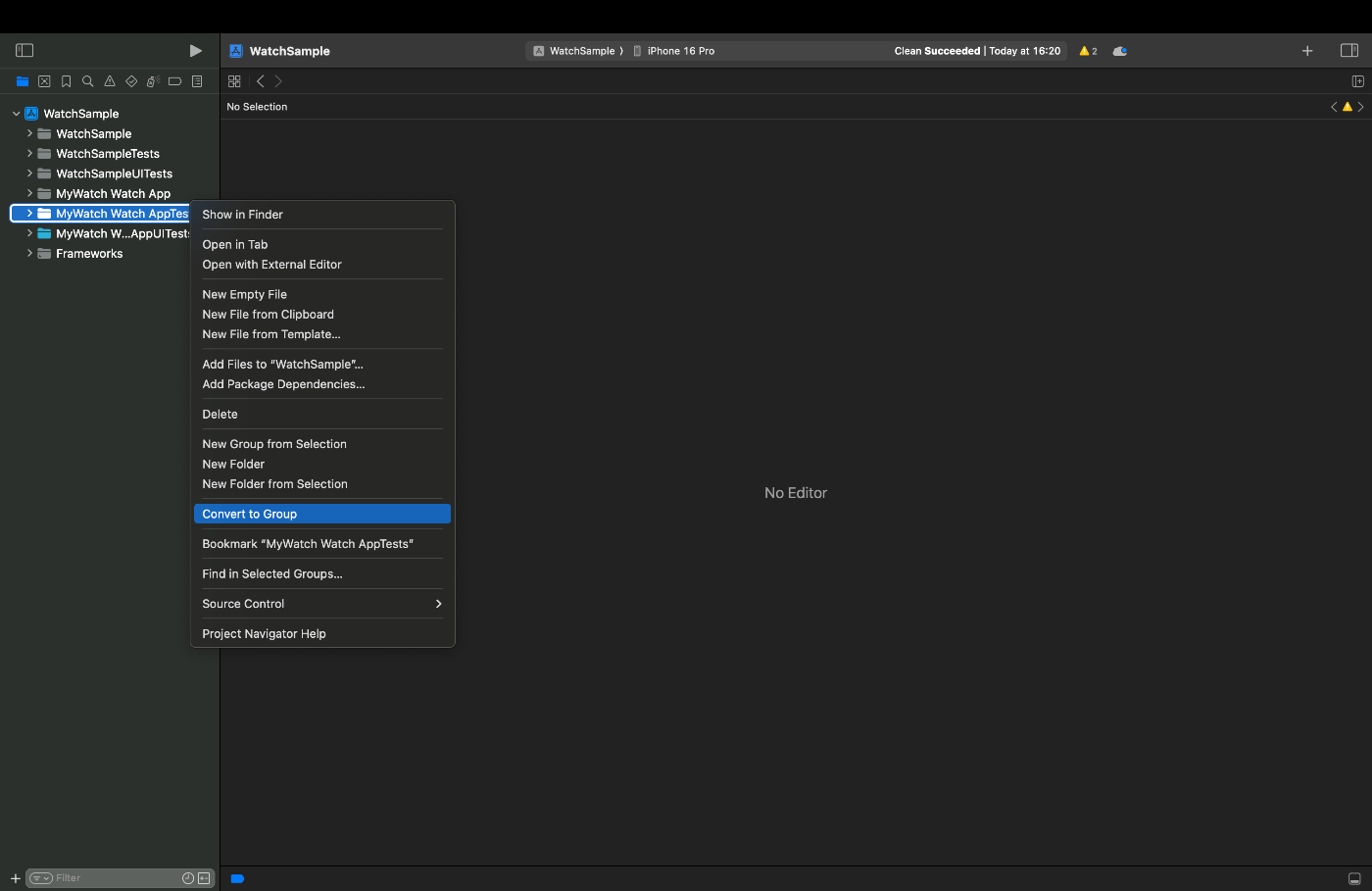Toggle the navigator sidebar panel

point(25,50)
